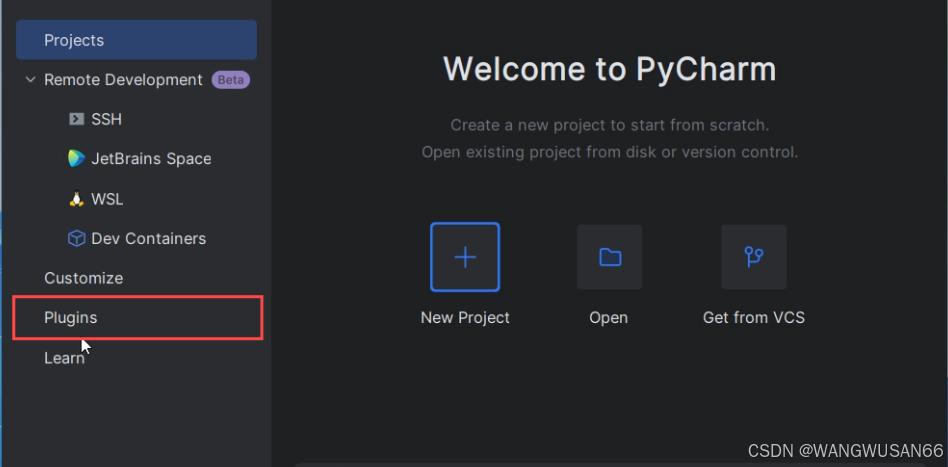Click the SSH terminal icon

(76, 119)
